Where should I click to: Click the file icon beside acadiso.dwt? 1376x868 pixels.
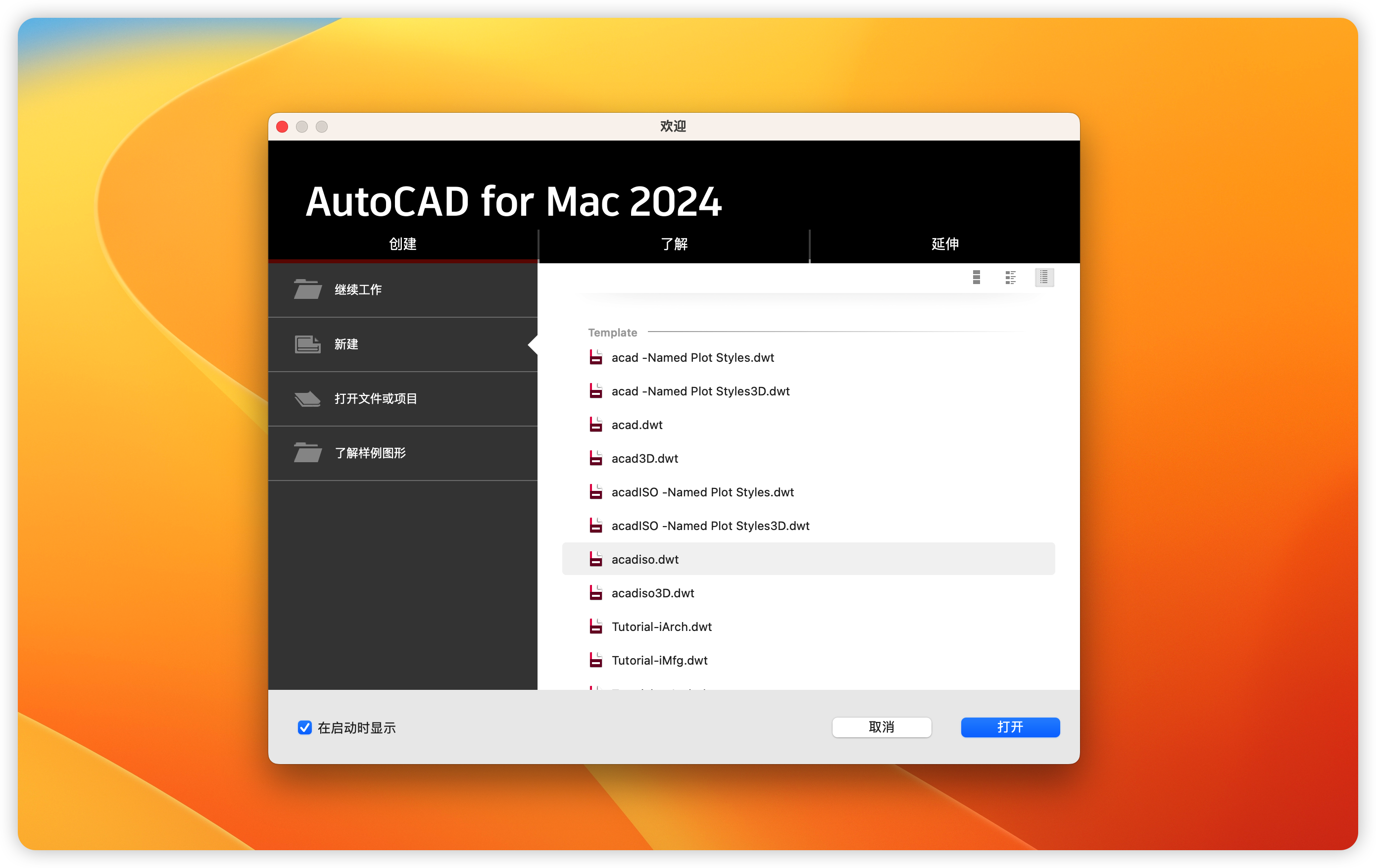click(595, 559)
